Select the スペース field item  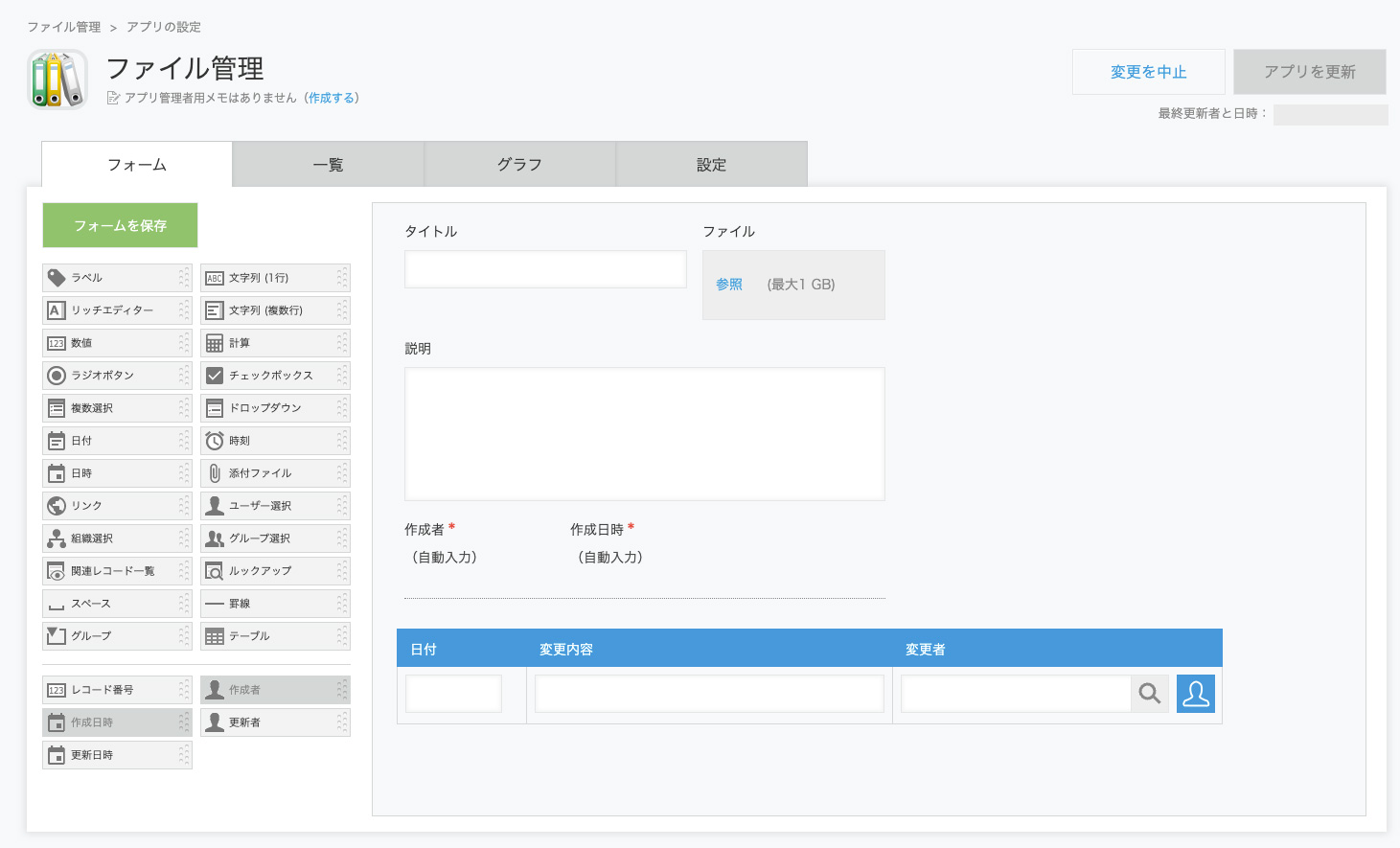click(x=117, y=604)
